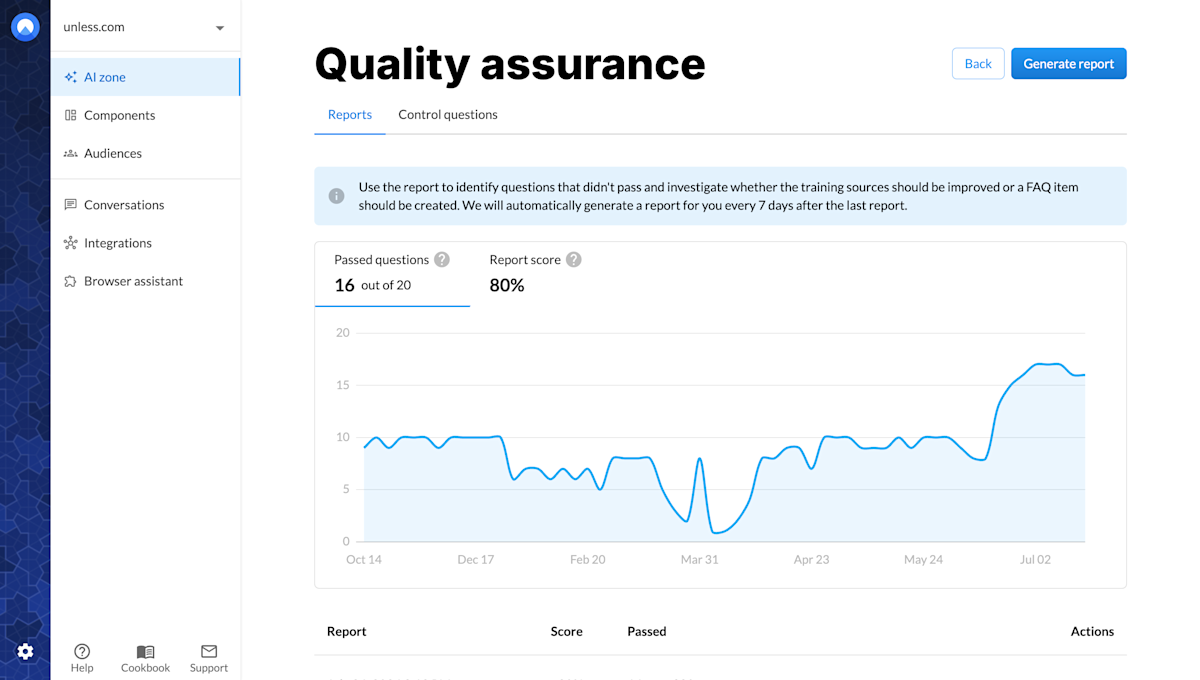Open Components via its grid icon
Screen dimensions: 1200x680
pyautogui.click(x=70, y=115)
